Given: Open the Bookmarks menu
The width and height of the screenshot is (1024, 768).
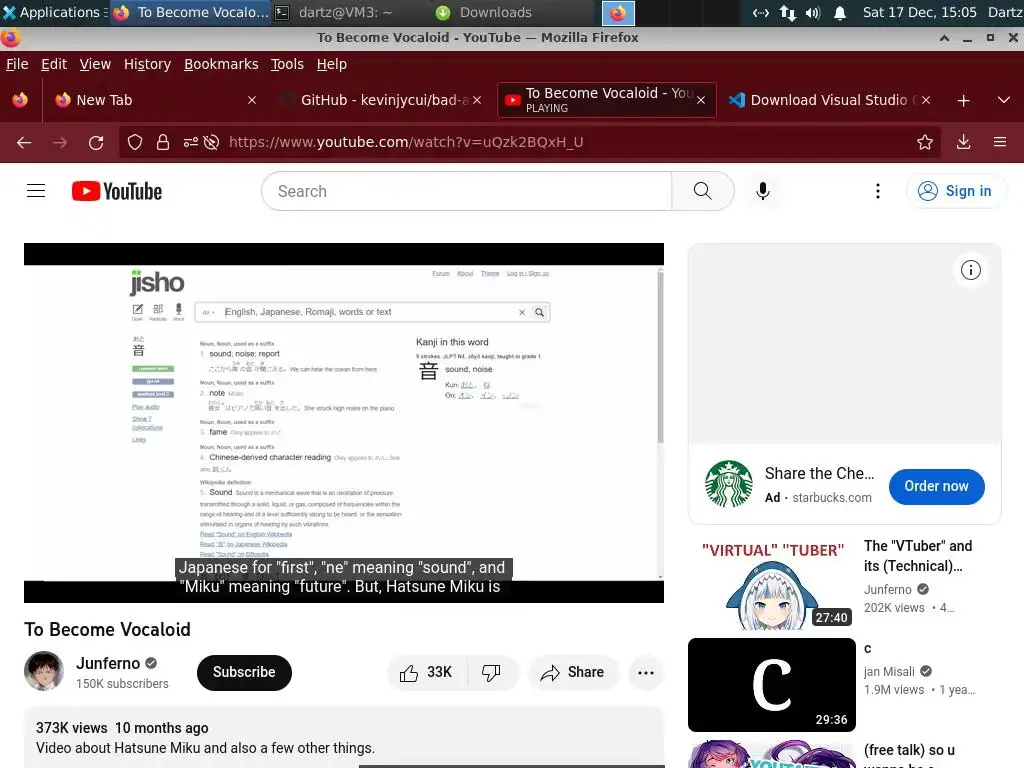Looking at the screenshot, I should [x=221, y=64].
